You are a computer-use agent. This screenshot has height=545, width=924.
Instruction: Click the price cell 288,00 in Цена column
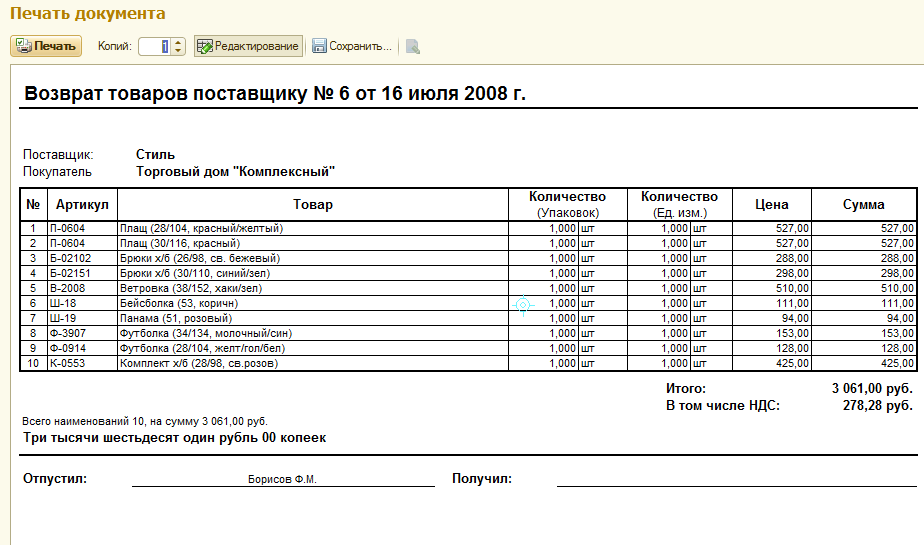coord(771,258)
